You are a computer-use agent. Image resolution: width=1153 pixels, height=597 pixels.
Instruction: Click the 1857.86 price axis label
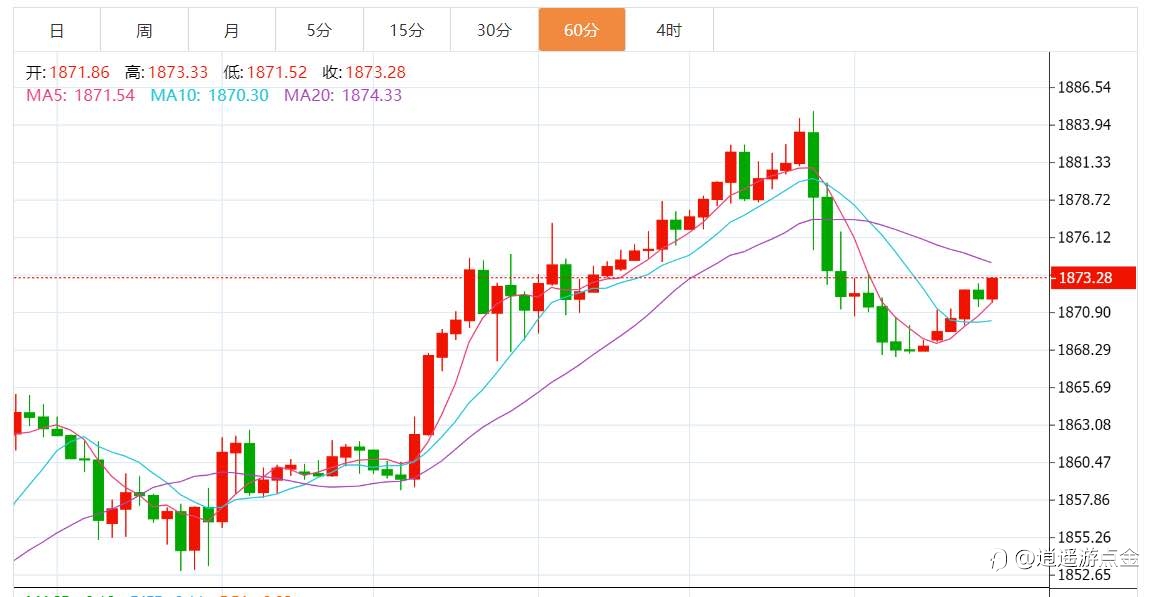pyautogui.click(x=1084, y=500)
